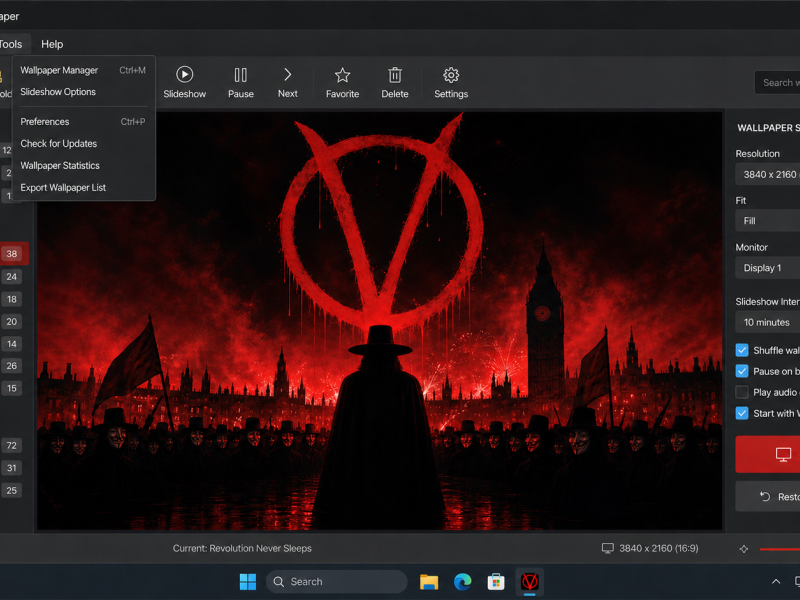Click 'Current: Revolution Never Sleeps' status text

click(x=242, y=548)
